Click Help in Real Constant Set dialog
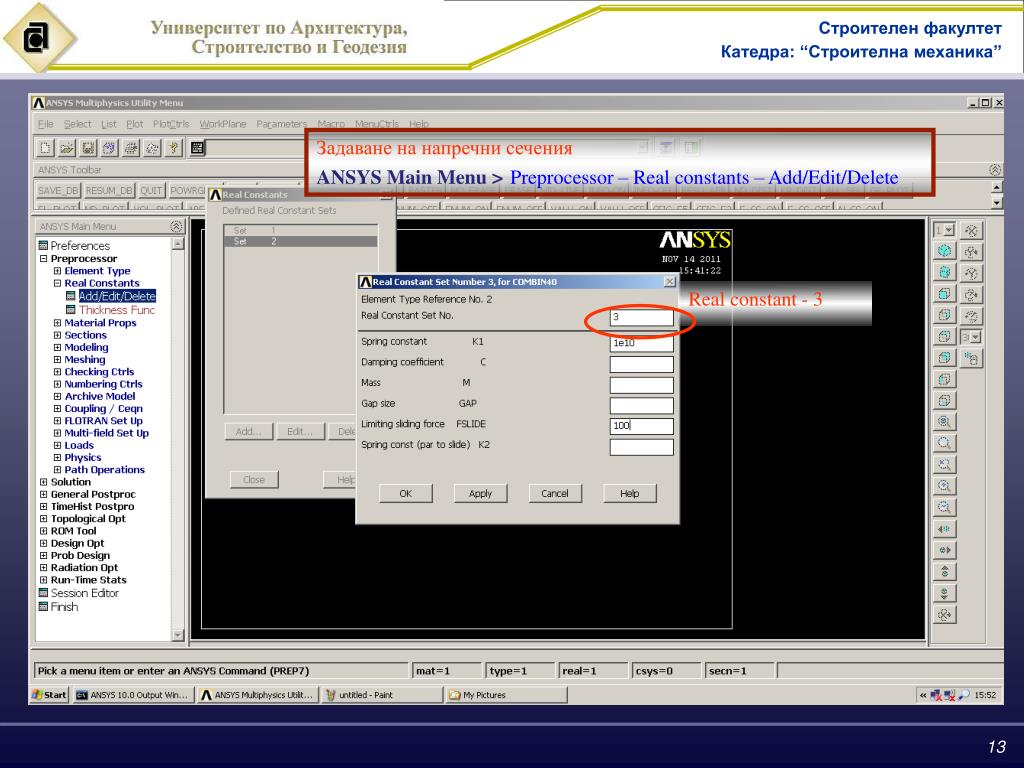 [x=630, y=494]
